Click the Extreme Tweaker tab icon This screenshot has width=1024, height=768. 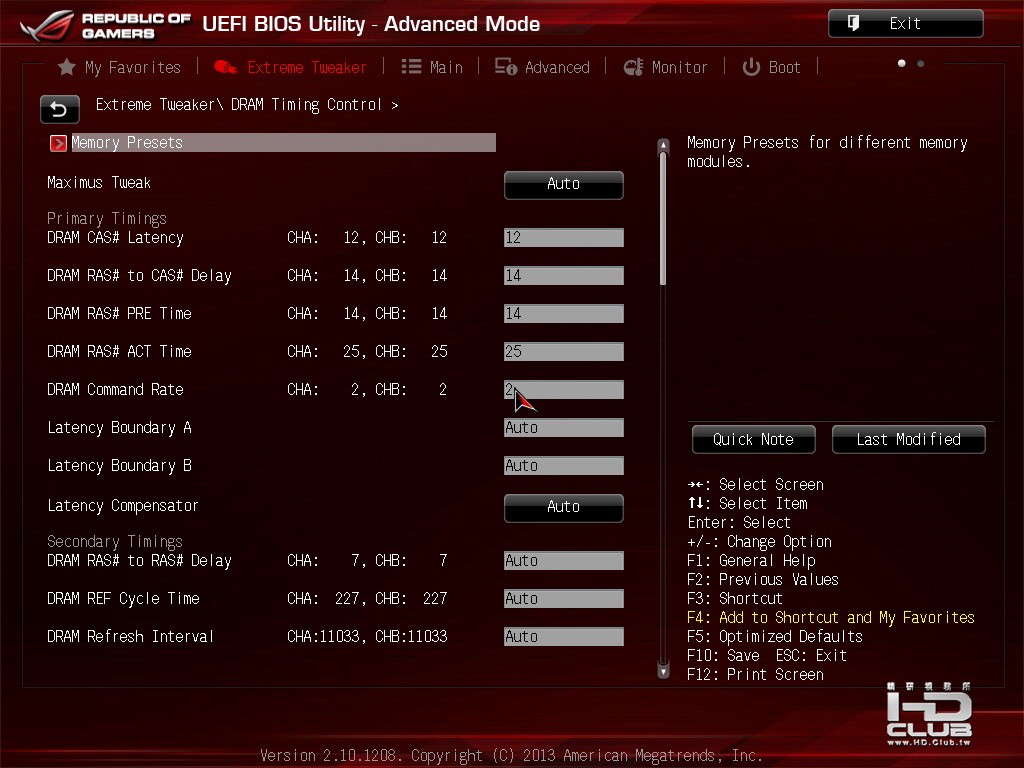[226, 67]
